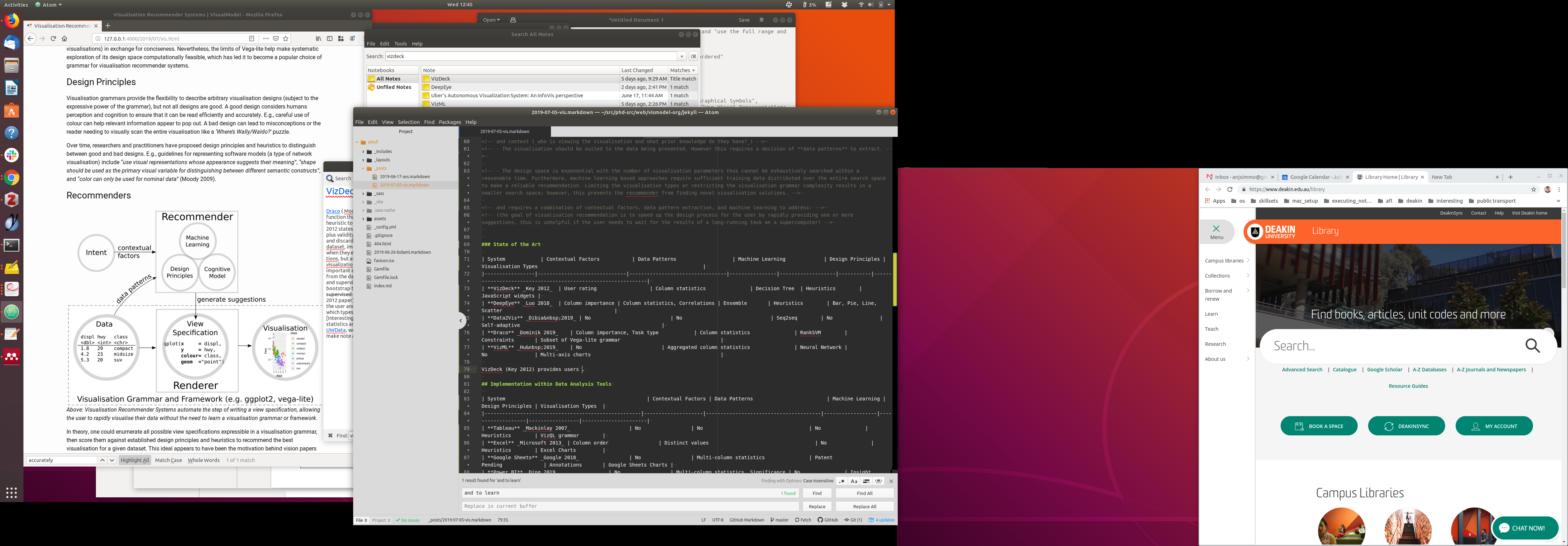Image resolution: width=1568 pixels, height=546 pixels.
Task: Bookmark this page with star icon
Action: pyautogui.click(x=286, y=38)
